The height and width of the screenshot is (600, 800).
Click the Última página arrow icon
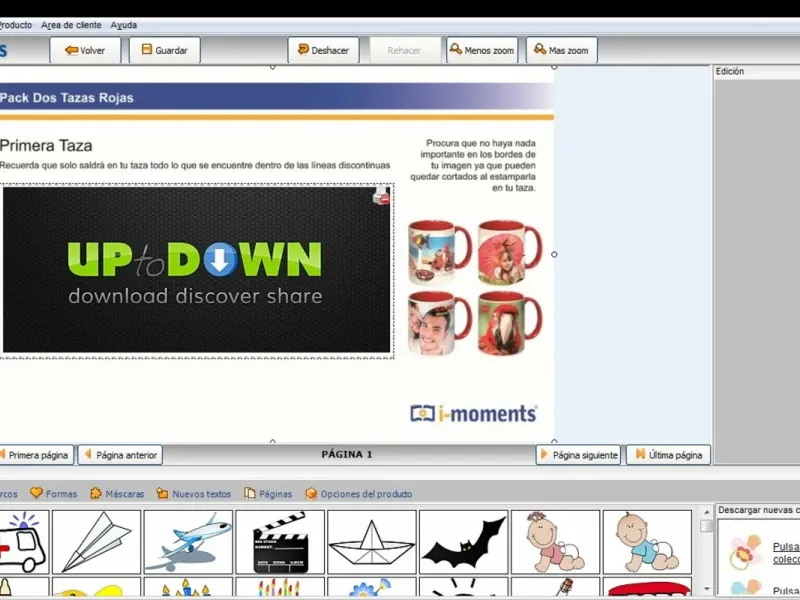(x=640, y=454)
